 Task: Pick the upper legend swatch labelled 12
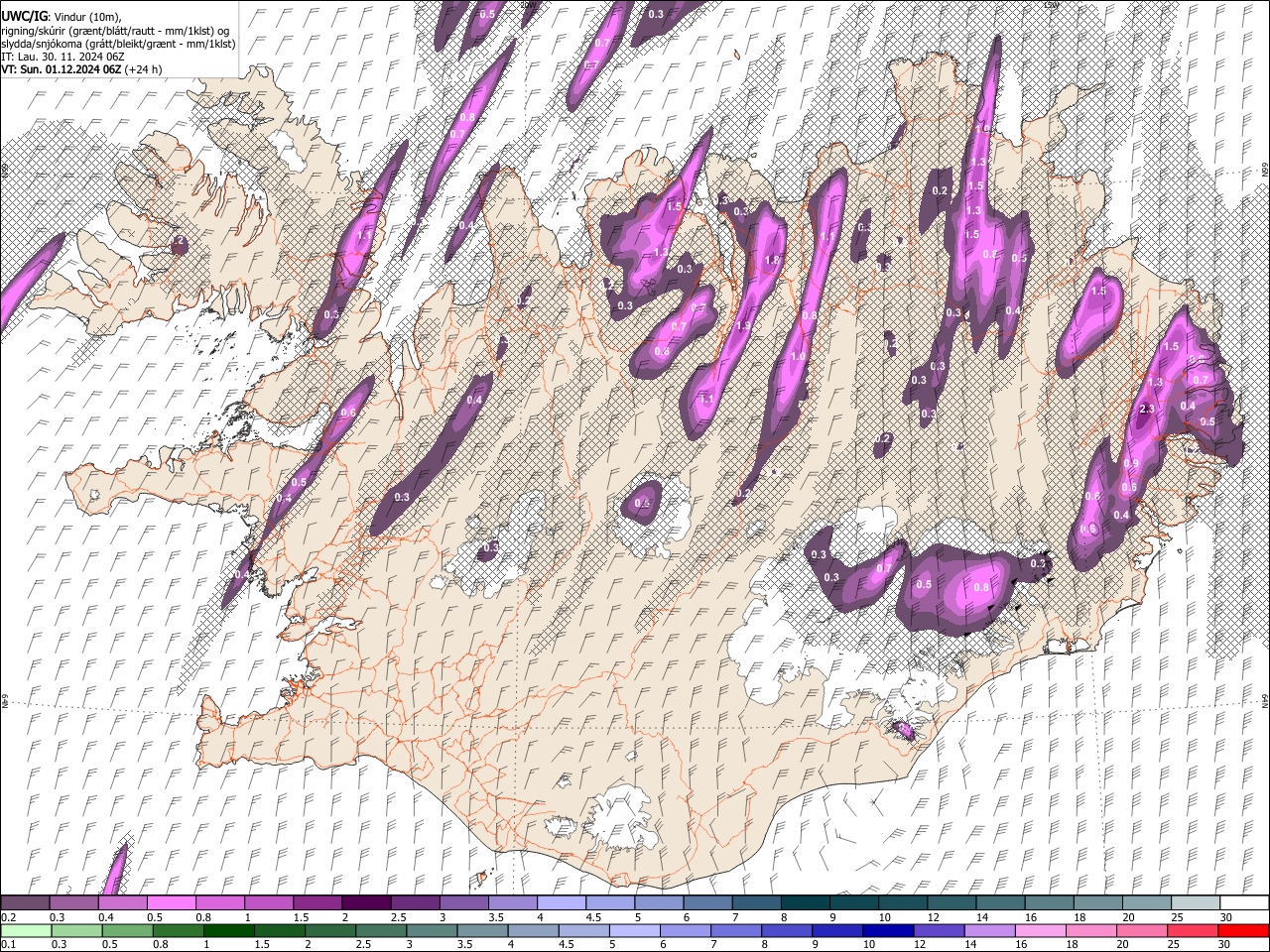pos(951,903)
